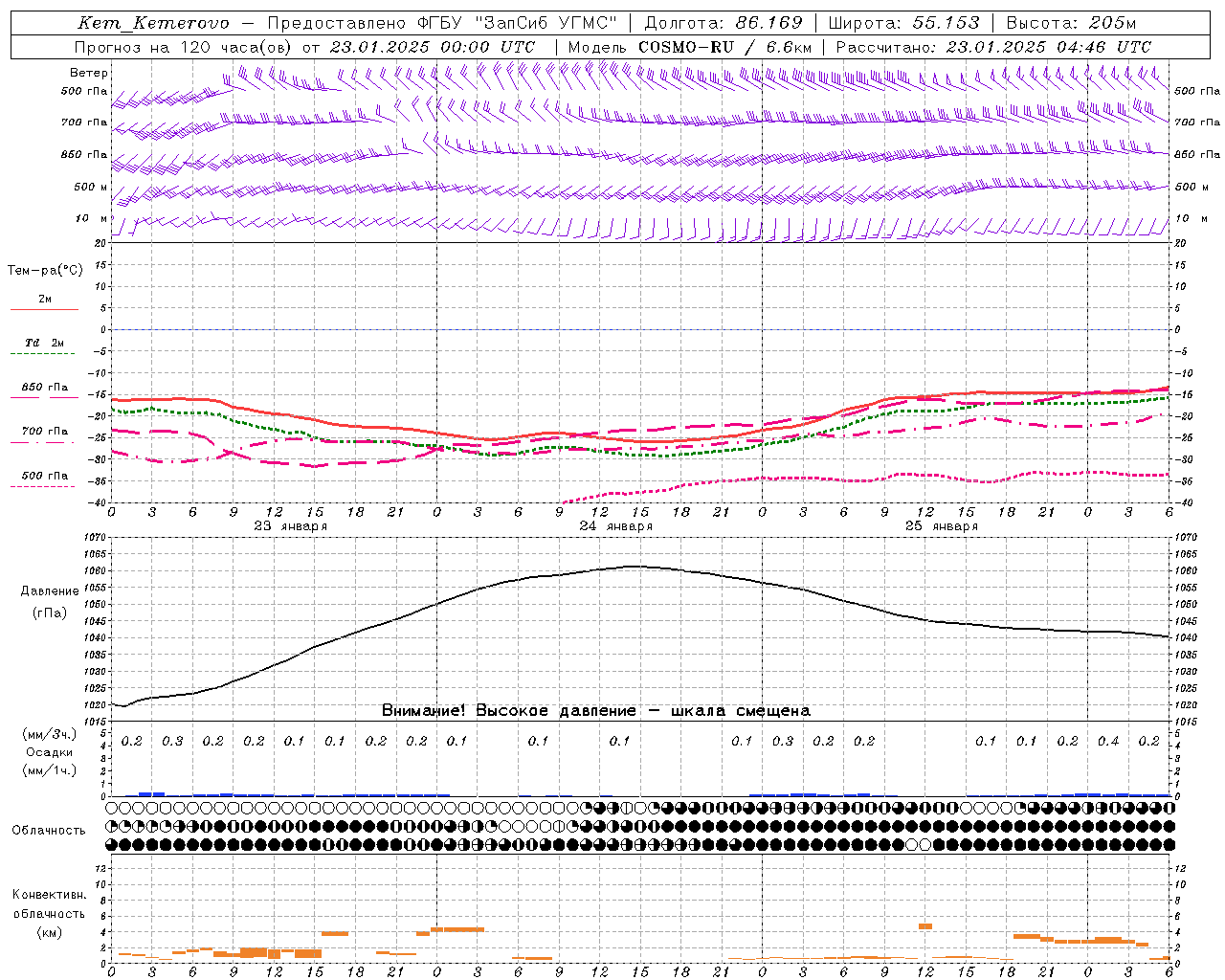Screen dimensions: 1225x980
Task: Click the forecast line Прогноз на 120 часа(ов)
Action: pos(184,47)
